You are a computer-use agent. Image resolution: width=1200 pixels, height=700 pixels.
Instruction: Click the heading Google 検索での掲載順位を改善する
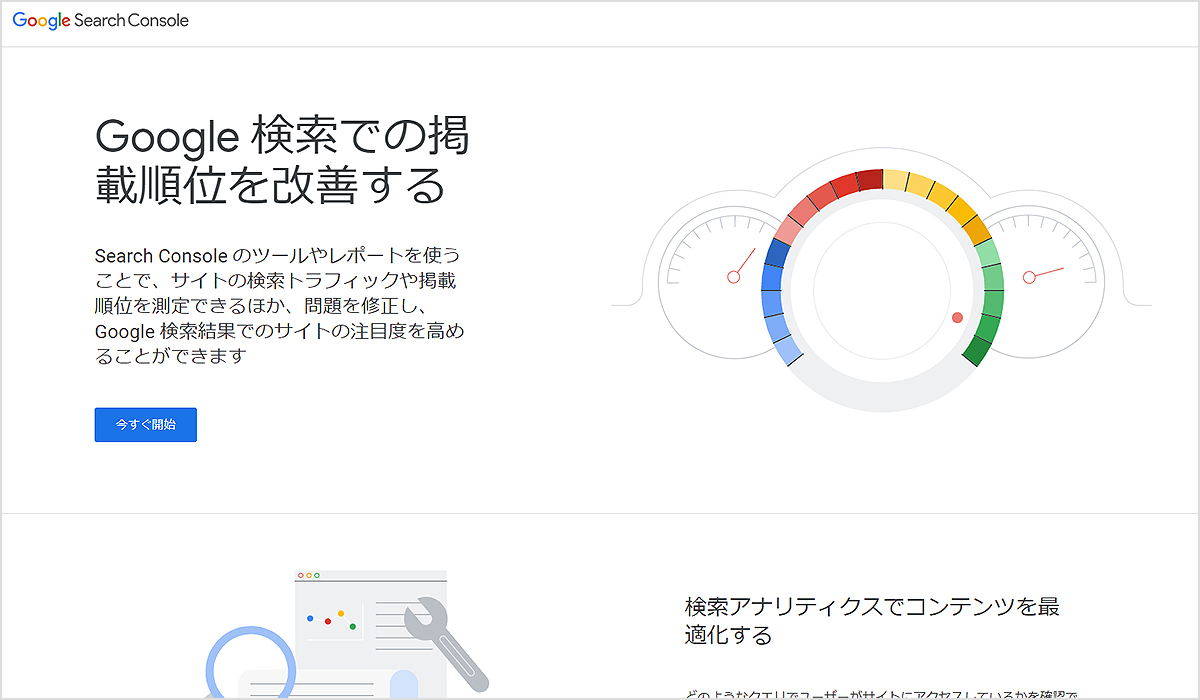click(282, 160)
